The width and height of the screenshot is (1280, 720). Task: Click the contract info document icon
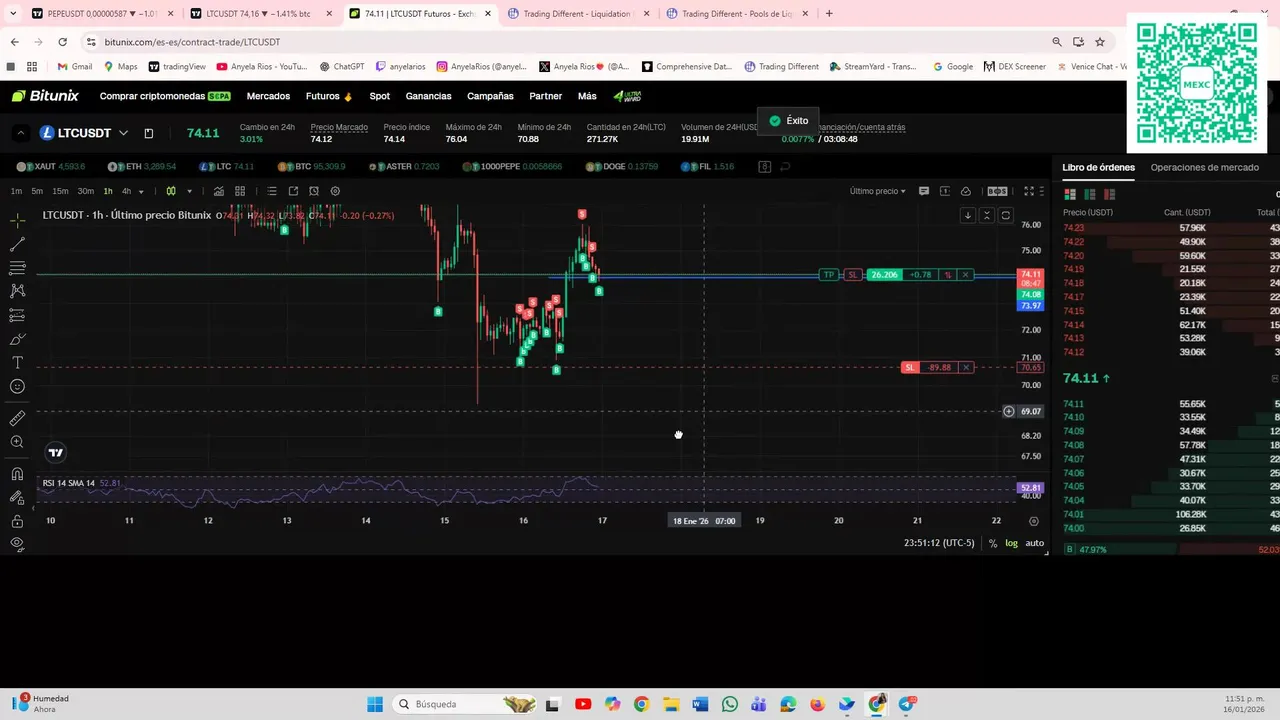pyautogui.click(x=149, y=133)
